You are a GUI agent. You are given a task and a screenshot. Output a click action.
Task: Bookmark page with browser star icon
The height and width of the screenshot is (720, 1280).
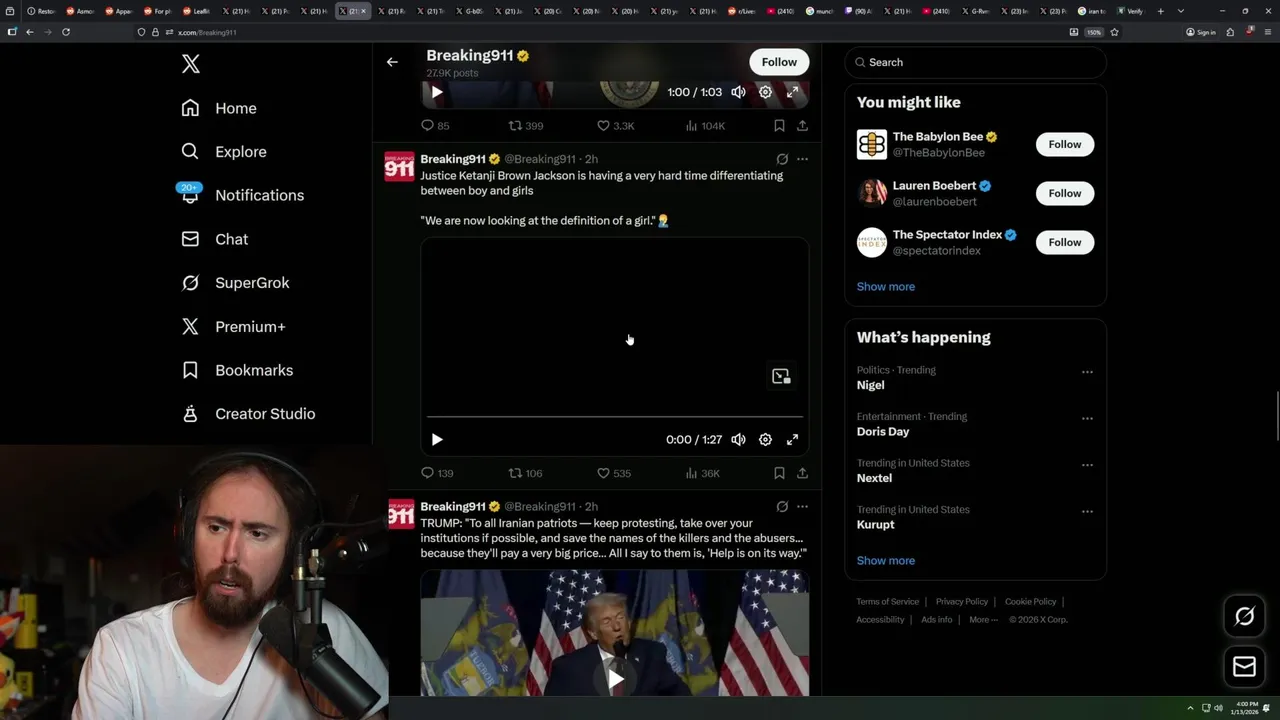pos(1114,32)
